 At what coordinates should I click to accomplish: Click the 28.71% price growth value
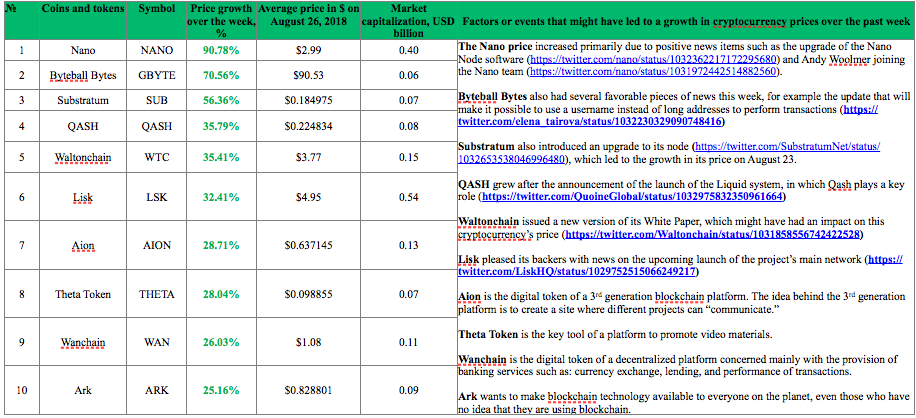[221, 245]
